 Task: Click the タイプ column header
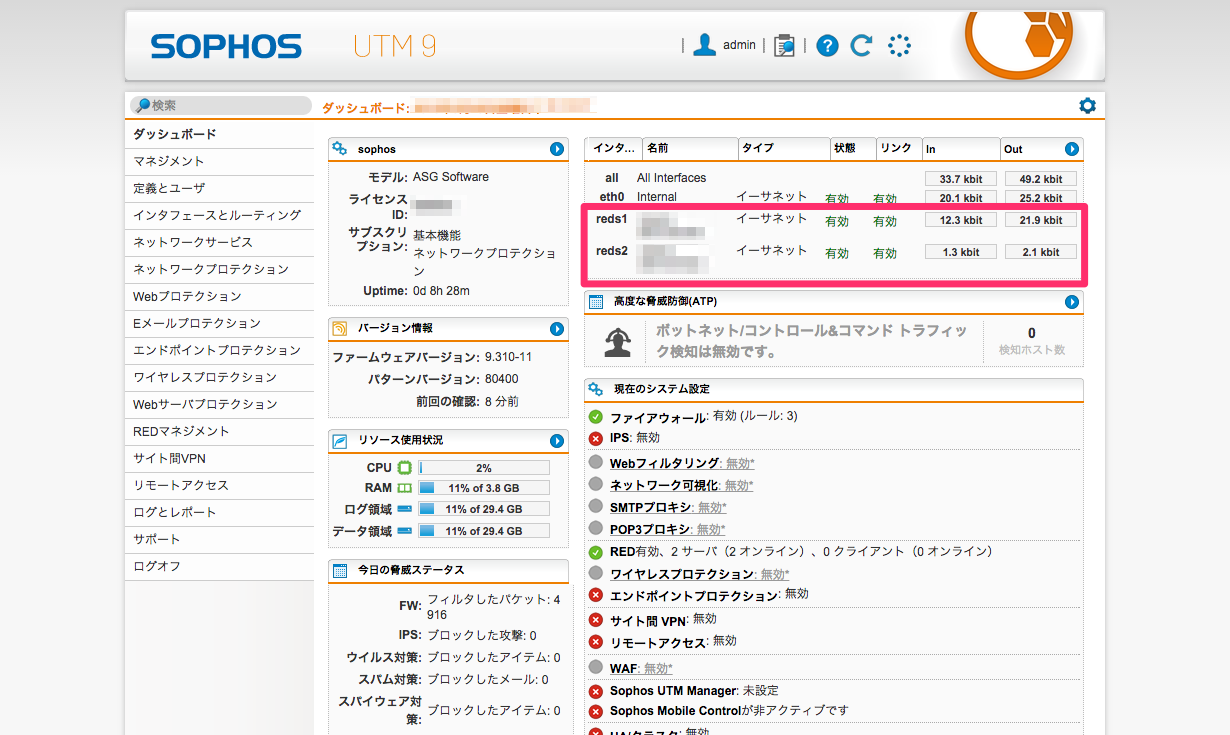pos(783,148)
